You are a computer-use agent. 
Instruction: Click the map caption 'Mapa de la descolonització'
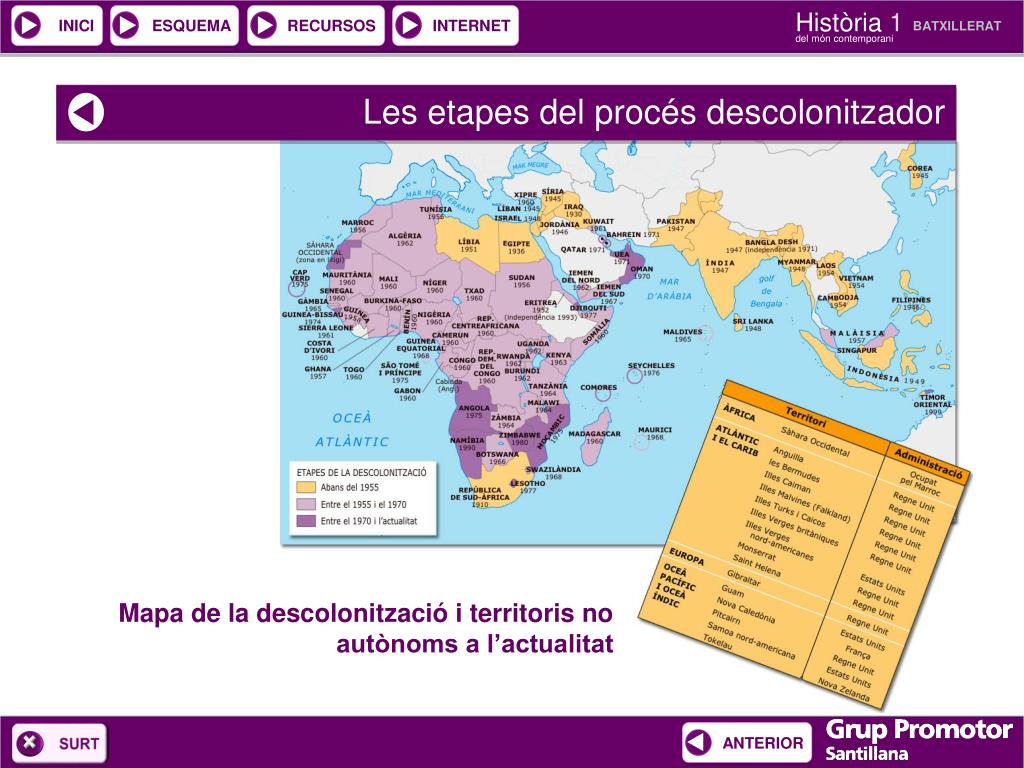[x=366, y=628]
